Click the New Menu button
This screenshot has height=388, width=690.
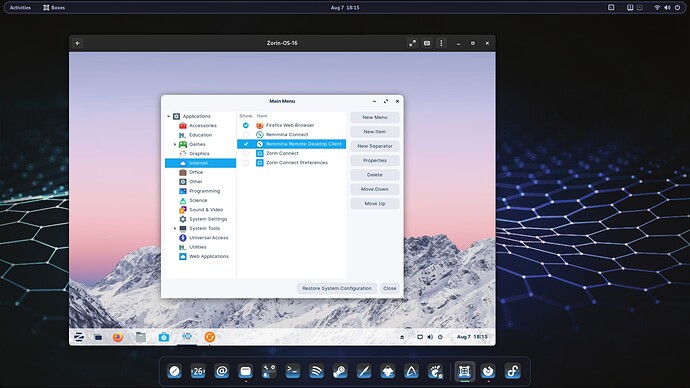point(374,117)
